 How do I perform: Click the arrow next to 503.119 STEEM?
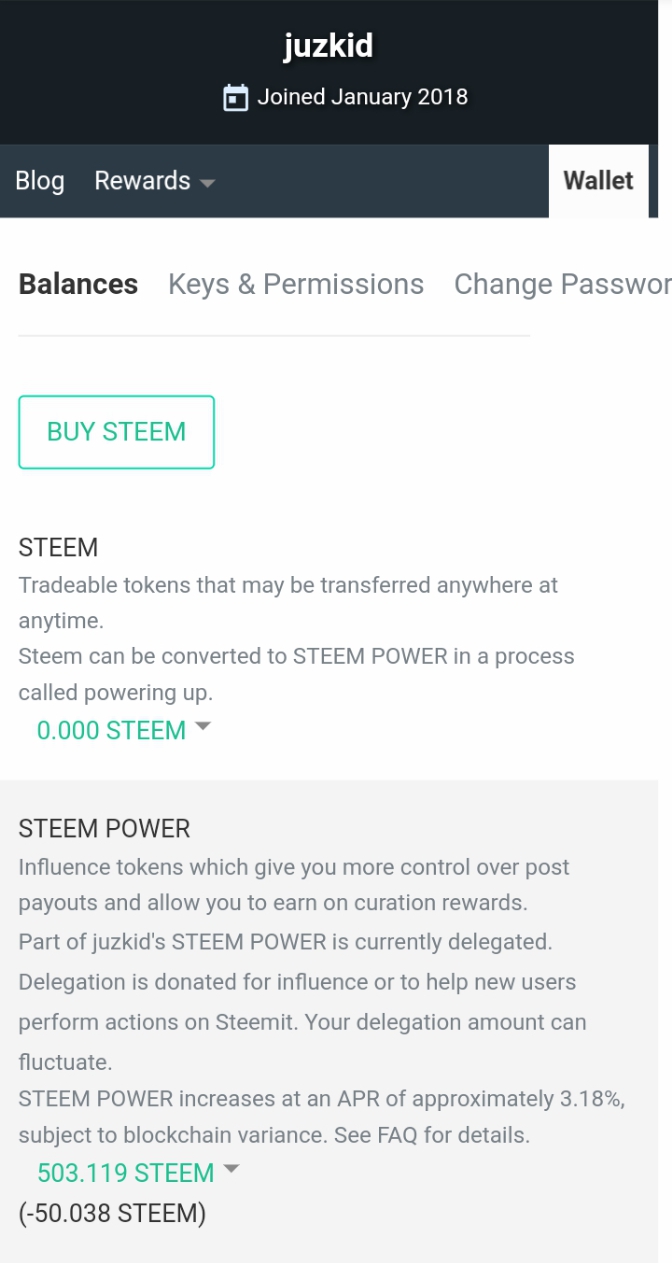(x=231, y=1168)
